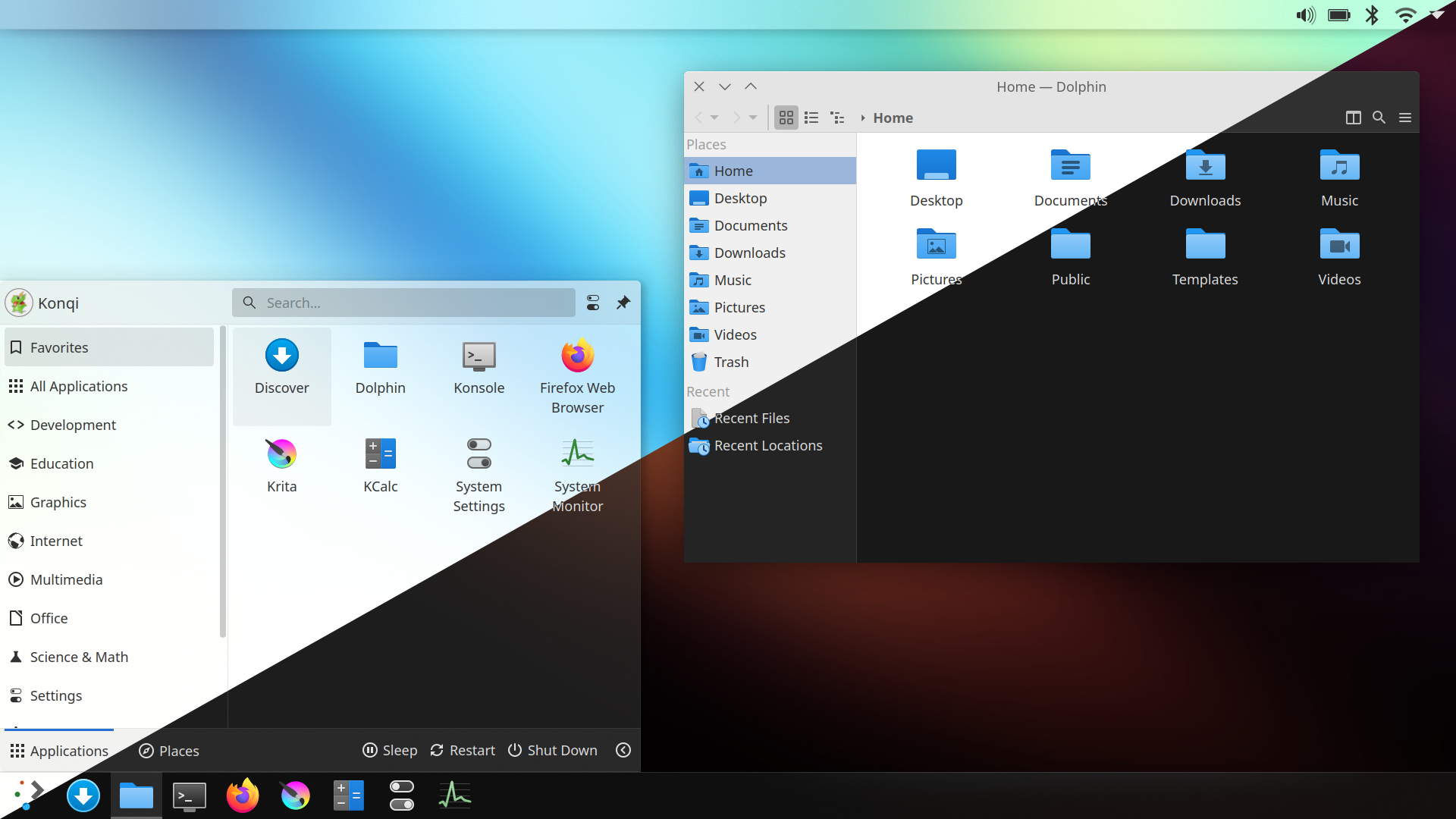Select Downloads in Dolphin Places panel
The height and width of the screenshot is (819, 1456).
pyautogui.click(x=770, y=253)
